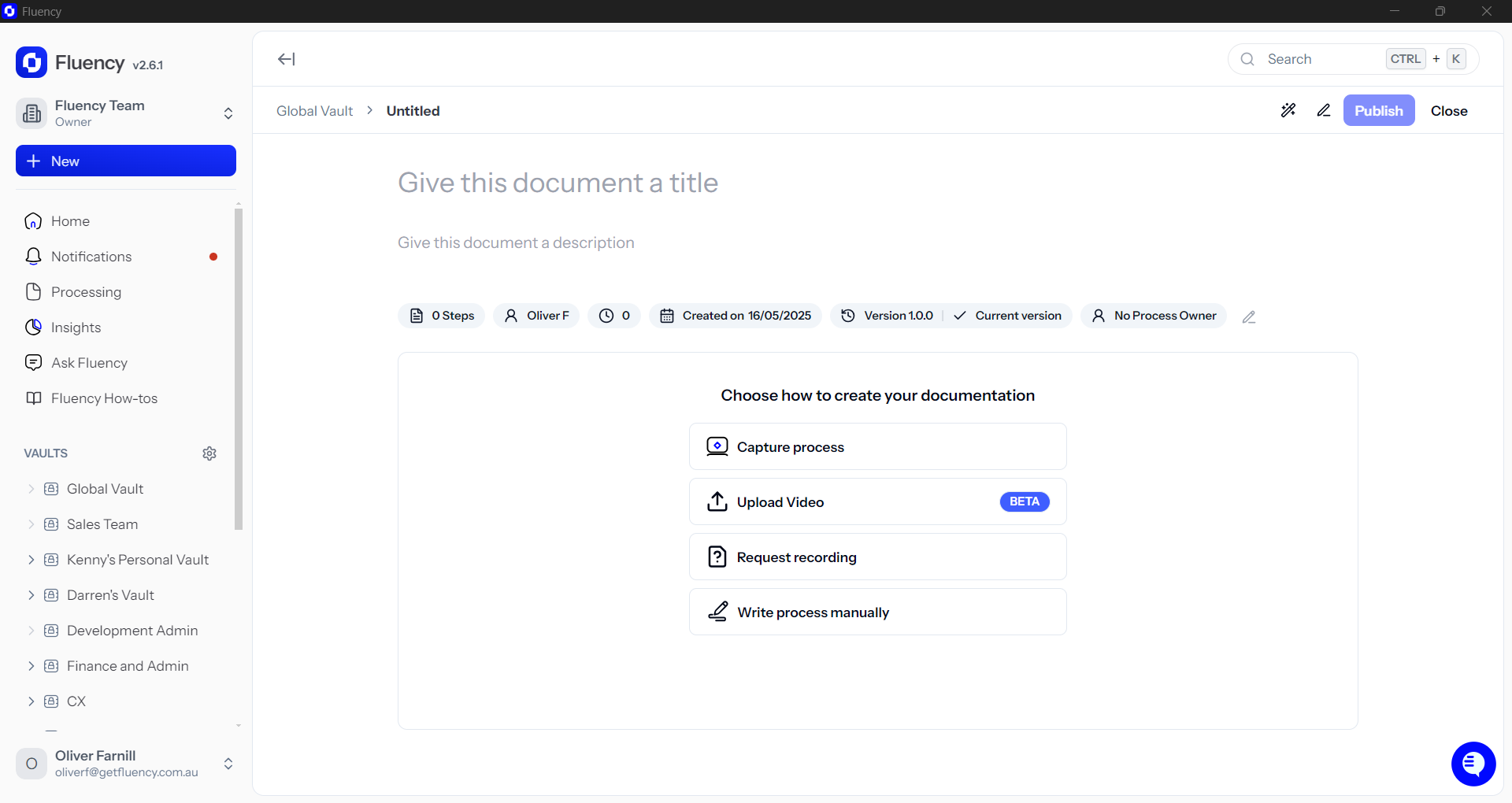Expand Darren's Vault
The image size is (1512, 803).
31,595
